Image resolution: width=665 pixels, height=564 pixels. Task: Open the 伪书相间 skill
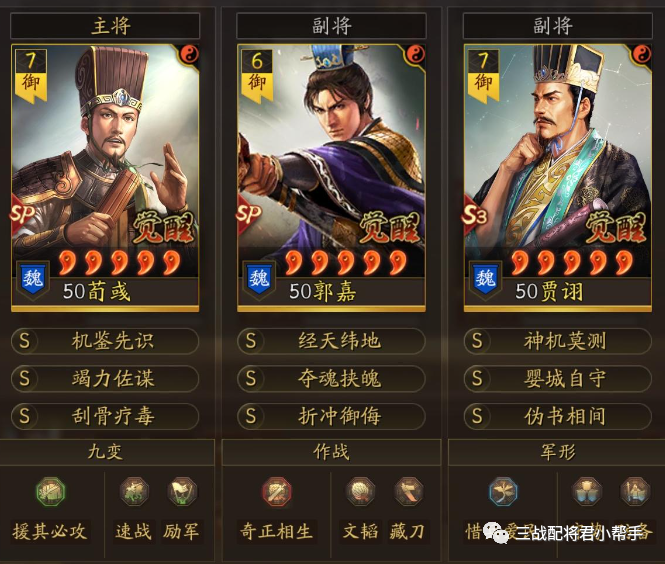(x=557, y=416)
